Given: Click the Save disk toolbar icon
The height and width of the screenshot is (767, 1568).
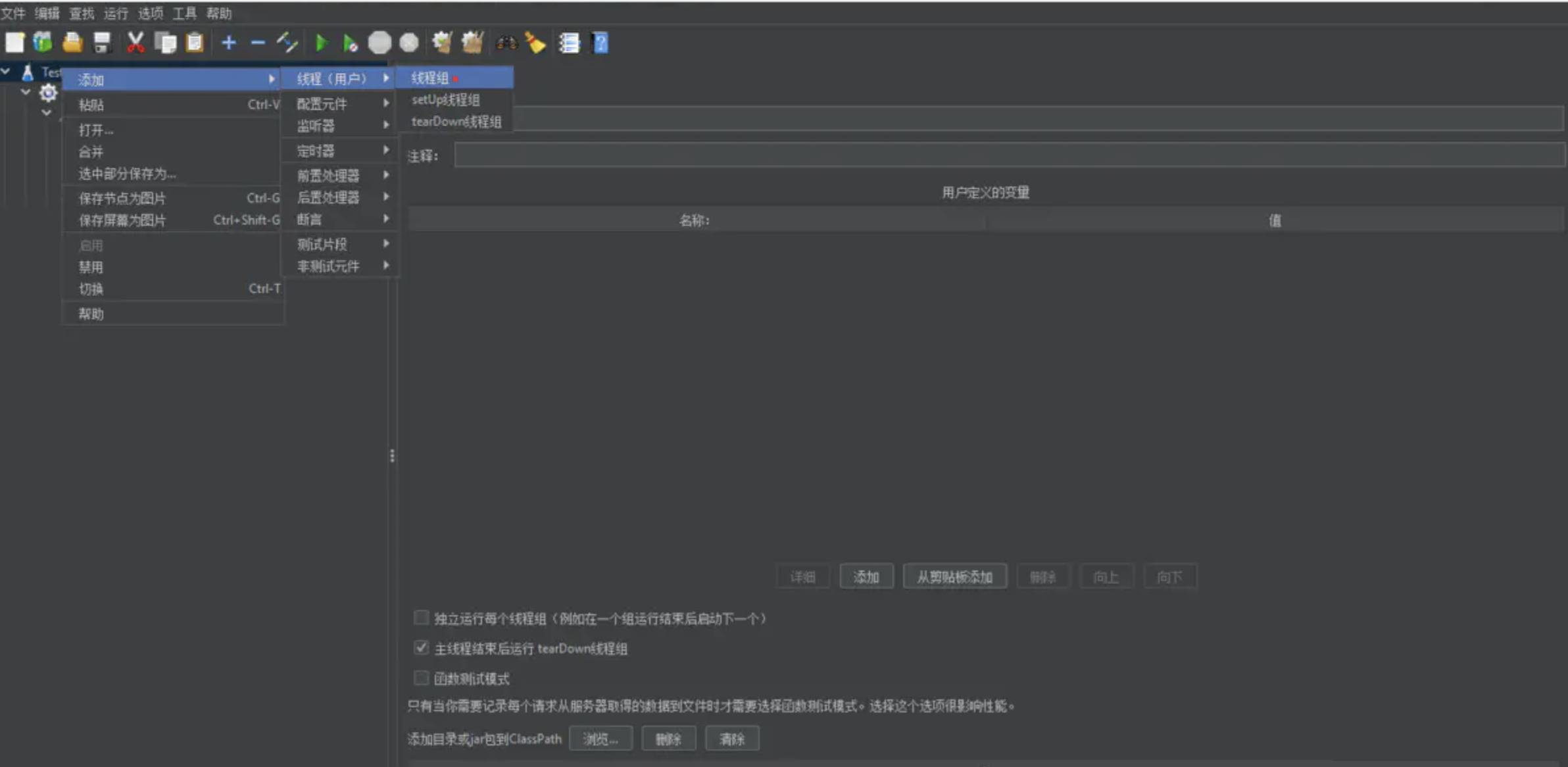Looking at the screenshot, I should pos(102,43).
